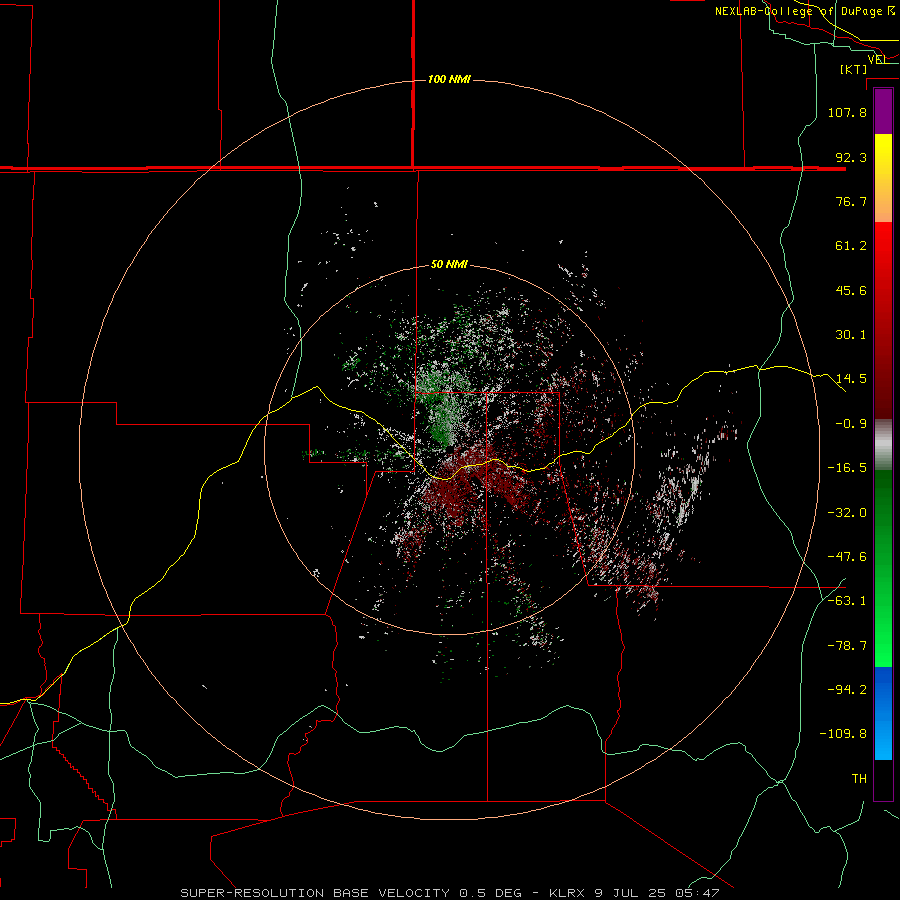This screenshot has width=900, height=900.
Task: Click the 14.5 legend value
Action: click(851, 379)
